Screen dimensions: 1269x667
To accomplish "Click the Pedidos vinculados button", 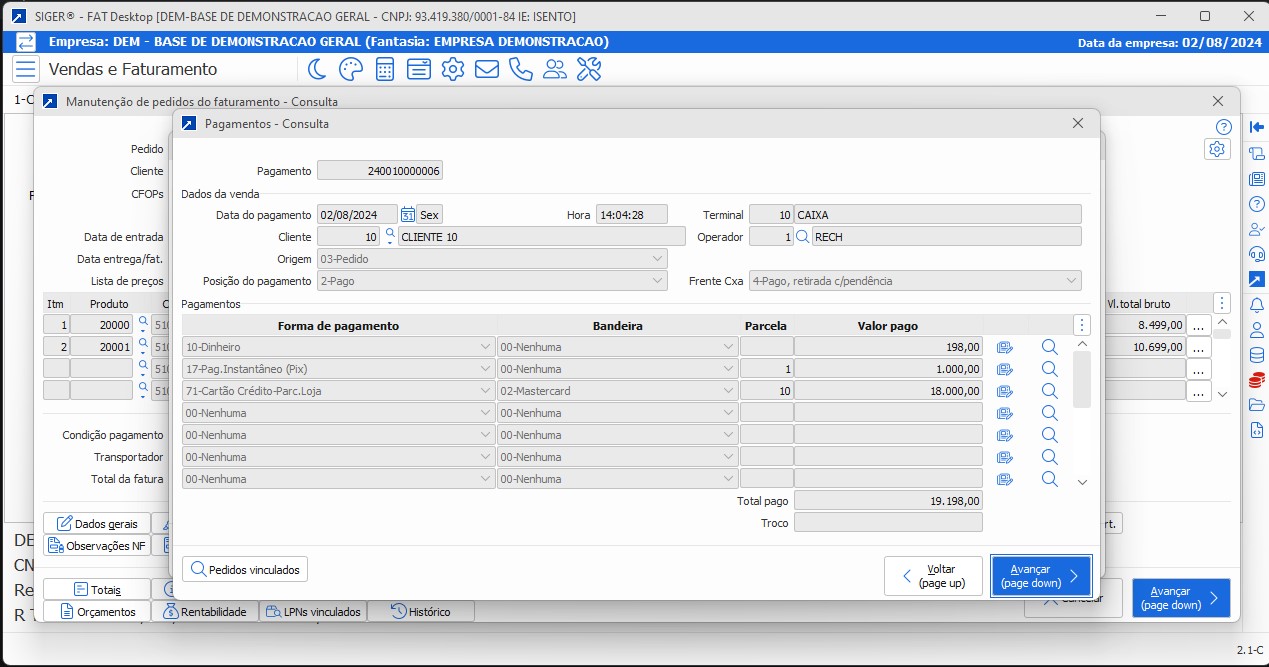I will [x=245, y=569].
